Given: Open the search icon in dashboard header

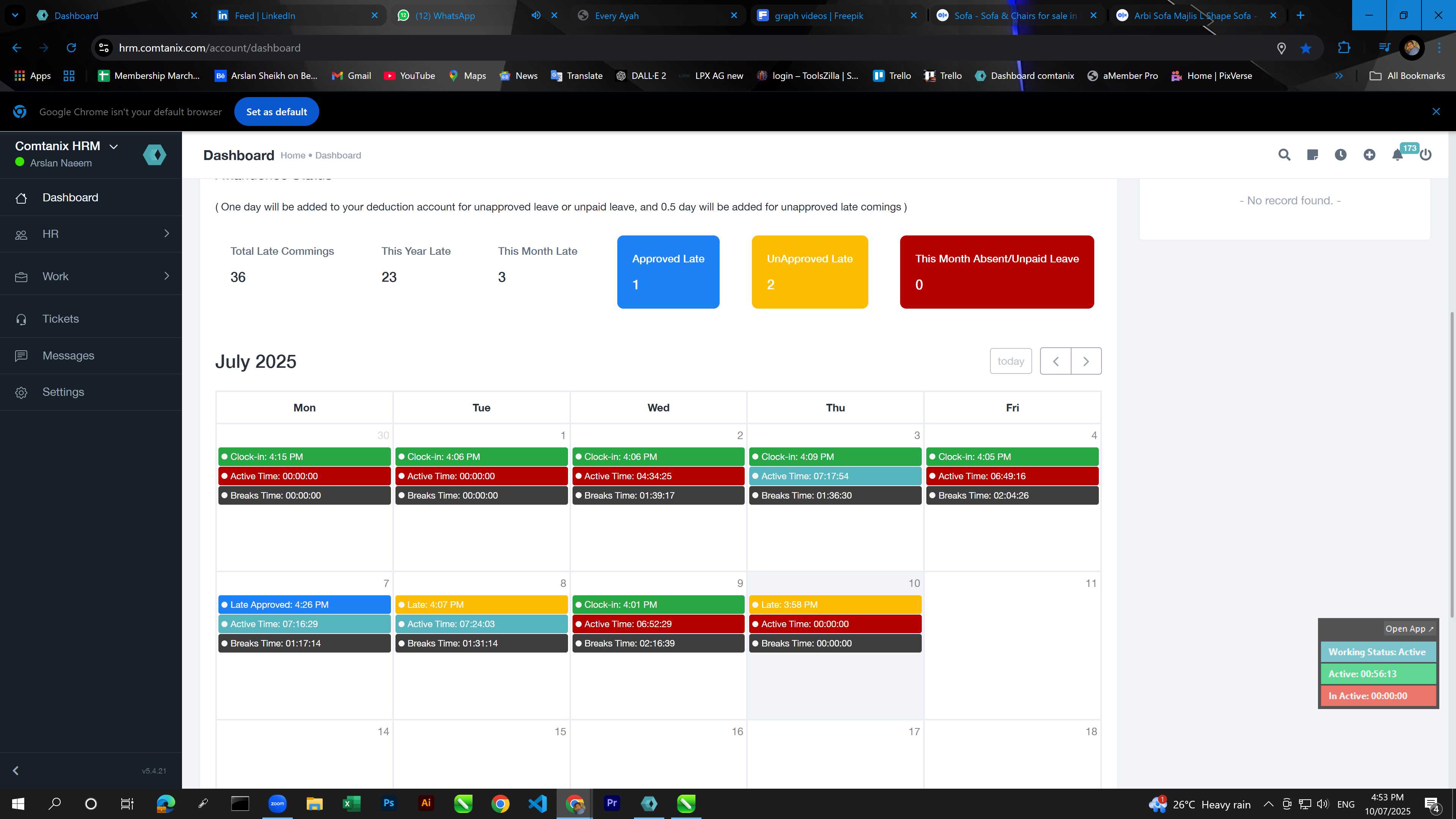Looking at the screenshot, I should pos(1284,155).
